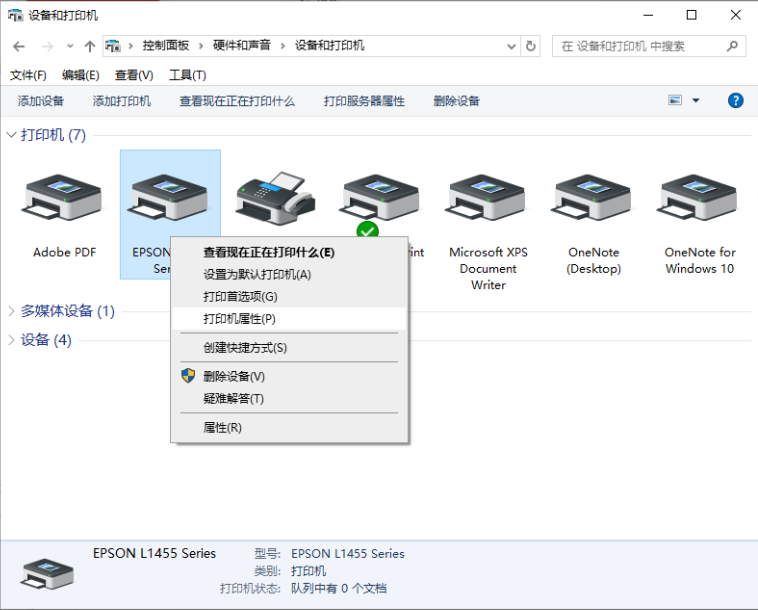Click the 打印服务器属性 toolbar button
Image resolution: width=758 pixels, height=610 pixels.
click(x=364, y=101)
